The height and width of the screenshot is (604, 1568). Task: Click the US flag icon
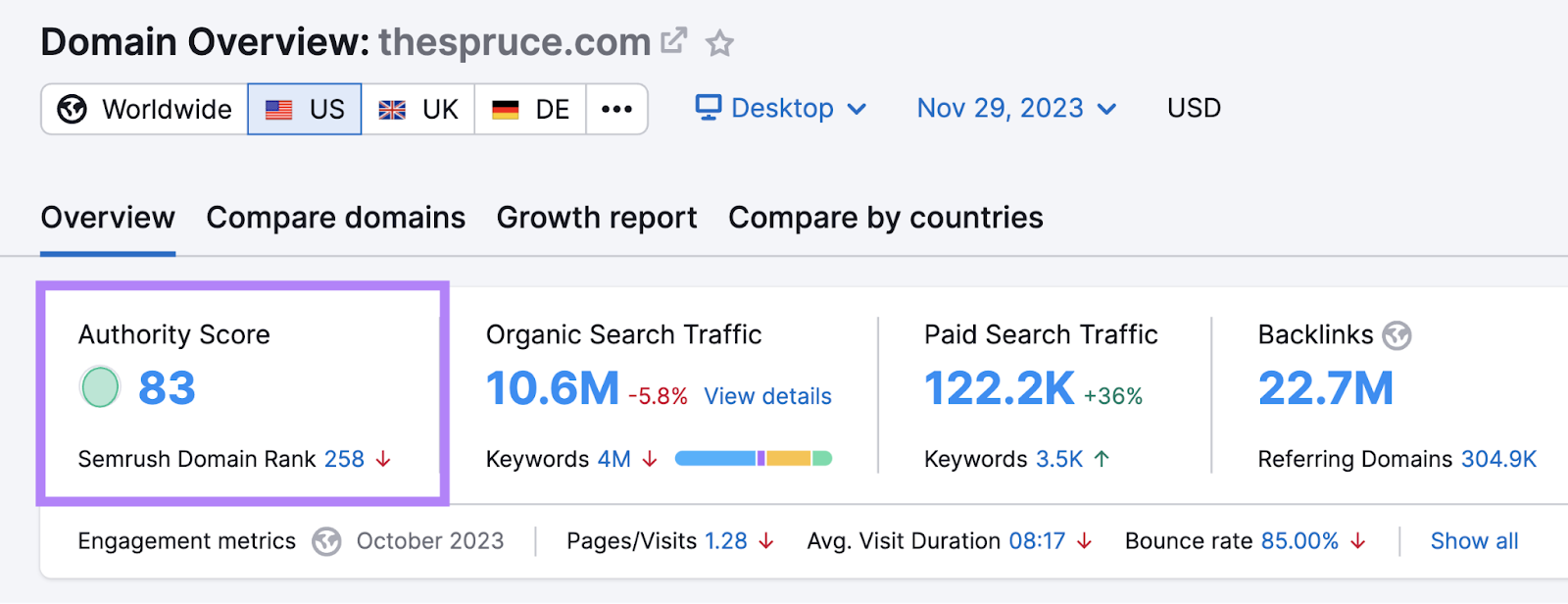pyautogui.click(x=279, y=110)
